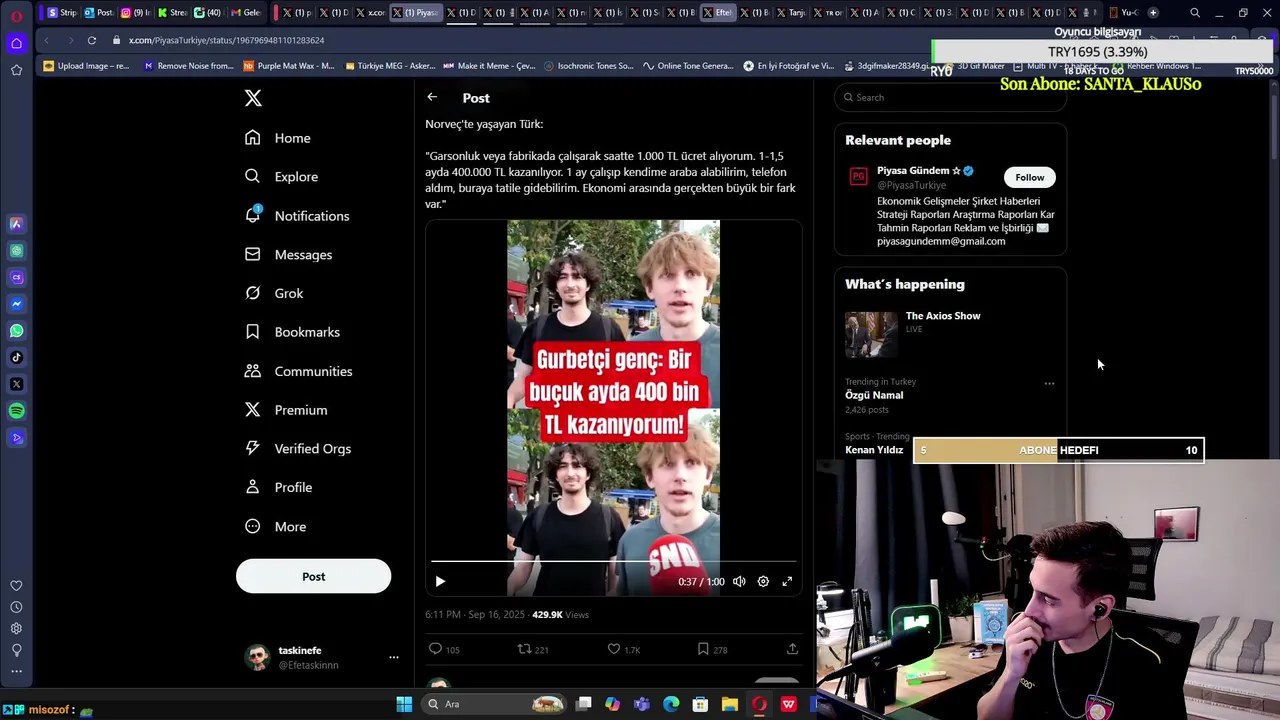Open Spotify in Opera sidebar
This screenshot has width=1280, height=720.
pyautogui.click(x=16, y=411)
